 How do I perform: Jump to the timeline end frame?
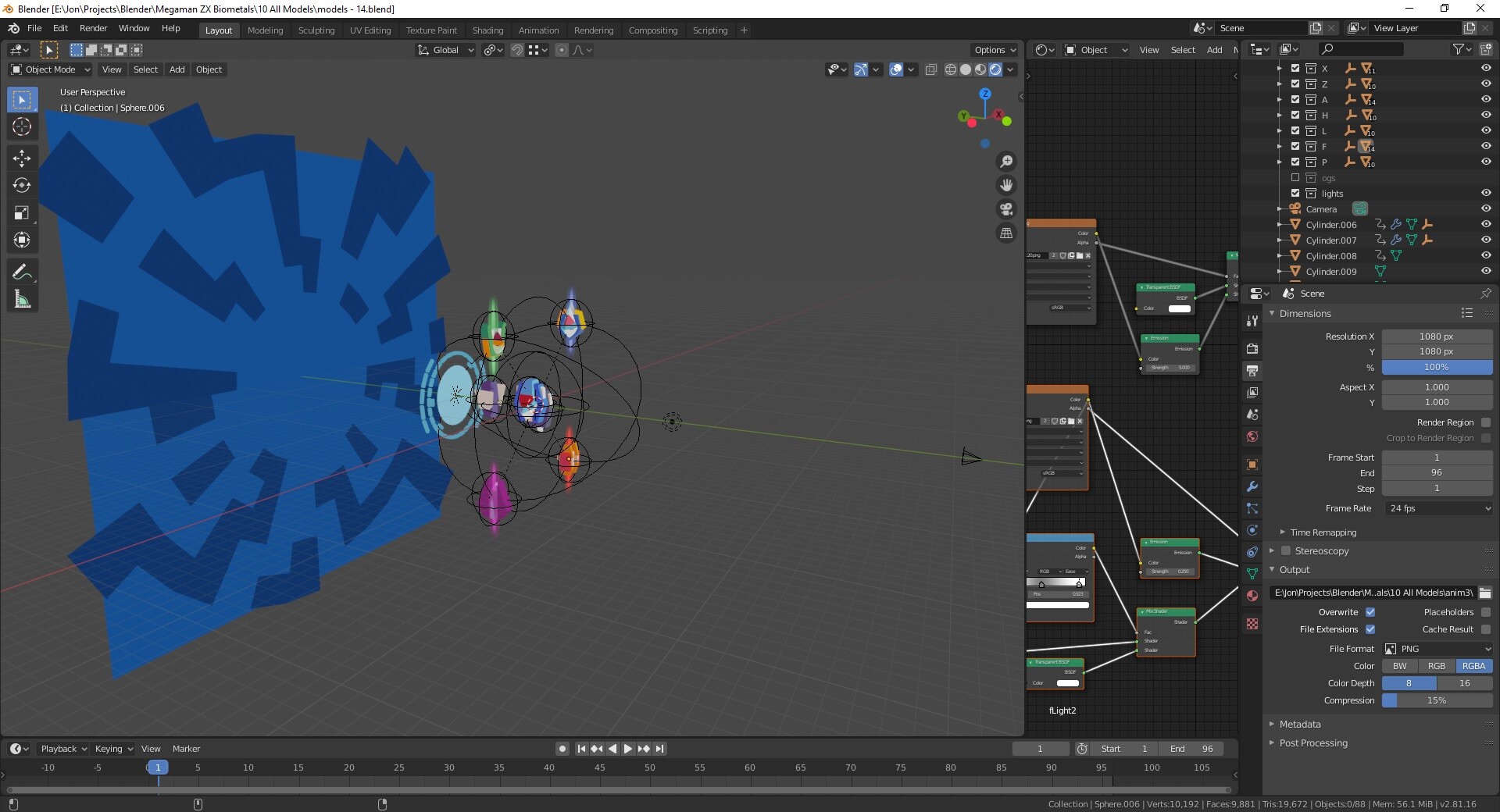pyautogui.click(x=660, y=749)
